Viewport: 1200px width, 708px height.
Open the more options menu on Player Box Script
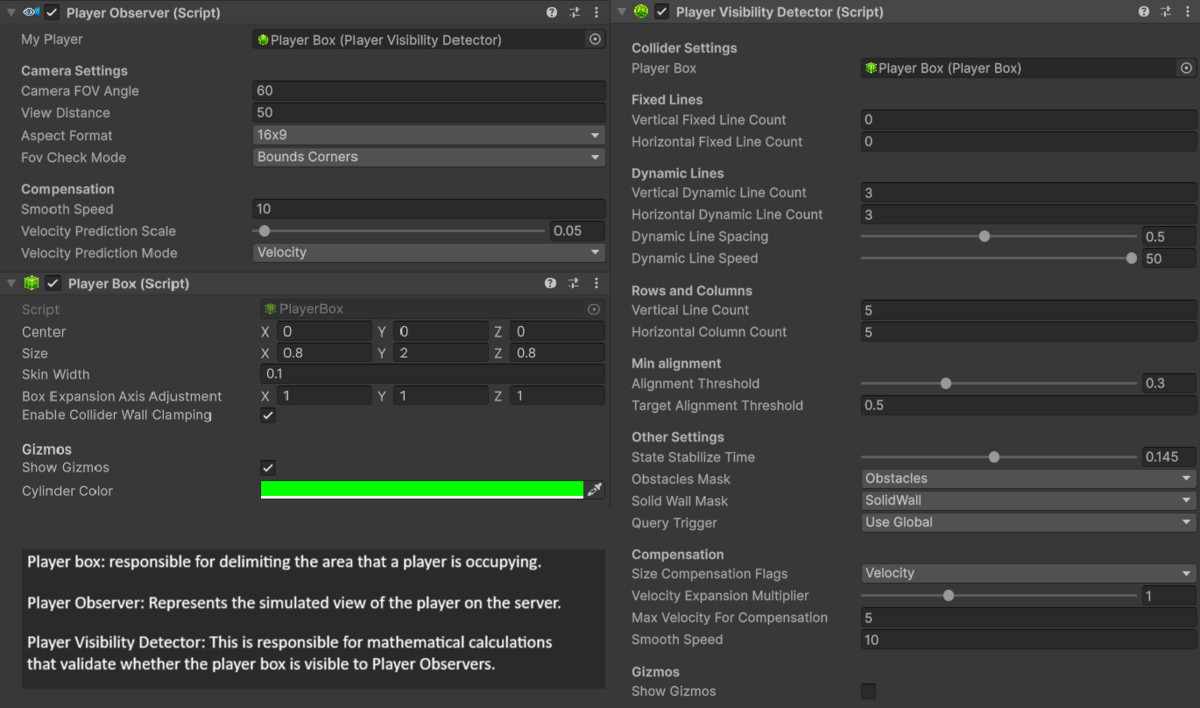[596, 283]
